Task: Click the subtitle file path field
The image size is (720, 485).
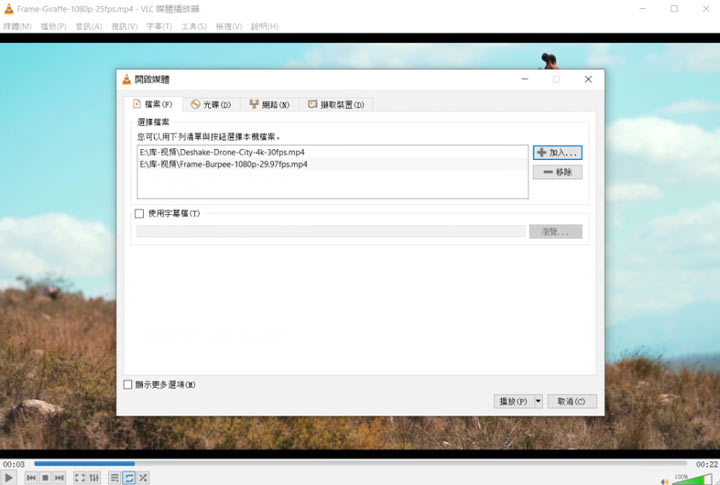Action: pos(331,231)
